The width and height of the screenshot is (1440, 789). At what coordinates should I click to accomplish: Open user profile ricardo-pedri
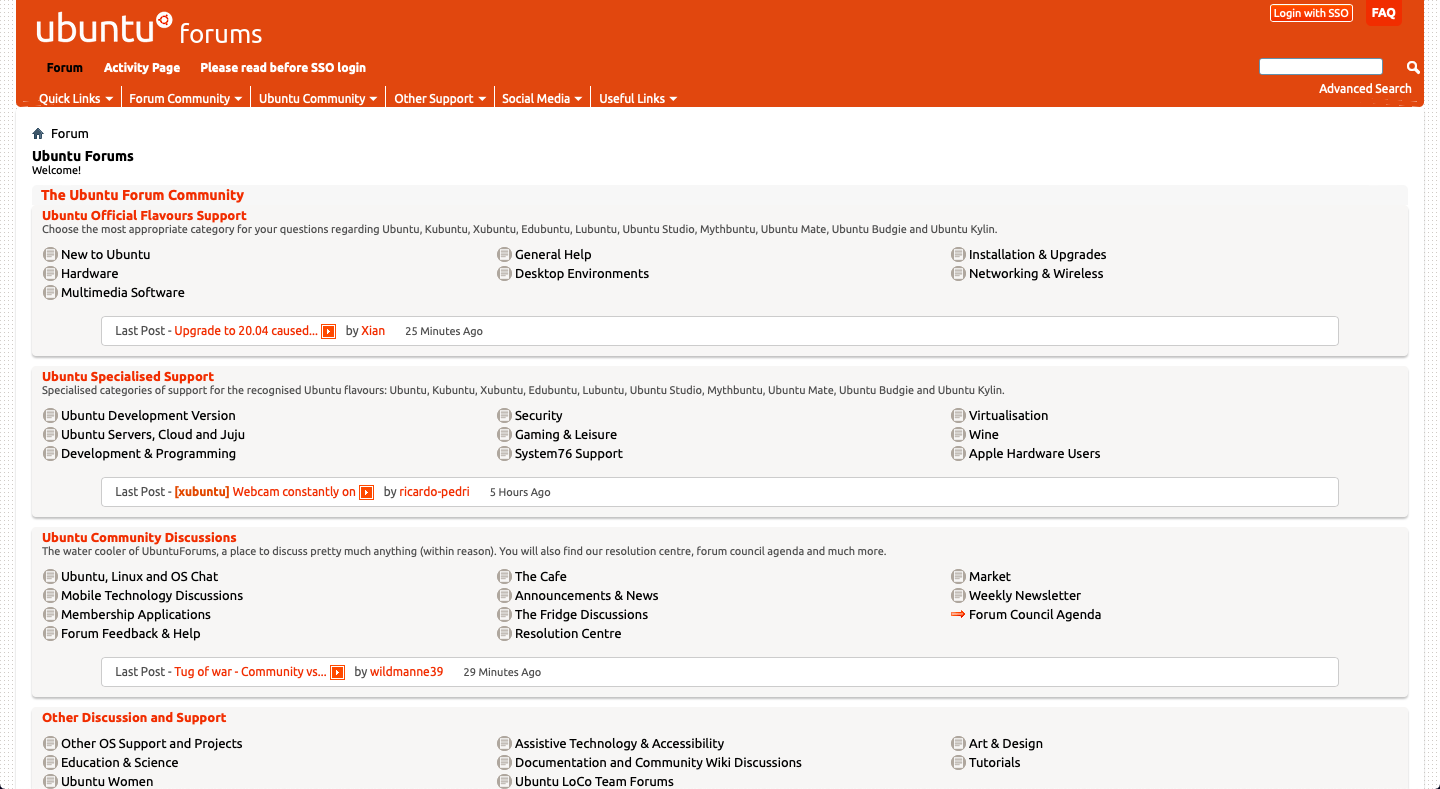click(x=434, y=492)
